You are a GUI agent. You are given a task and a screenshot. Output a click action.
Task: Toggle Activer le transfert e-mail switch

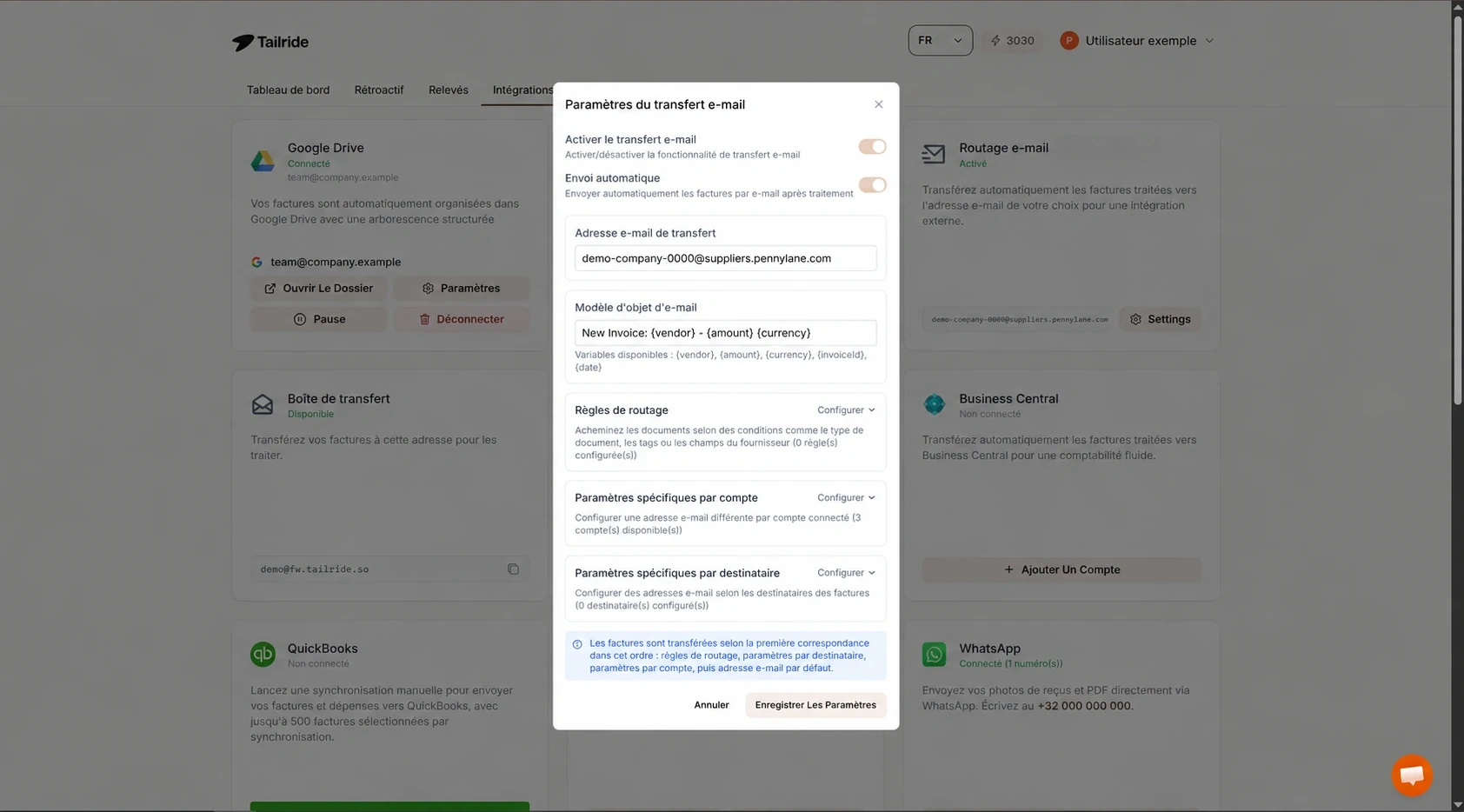[x=872, y=146]
